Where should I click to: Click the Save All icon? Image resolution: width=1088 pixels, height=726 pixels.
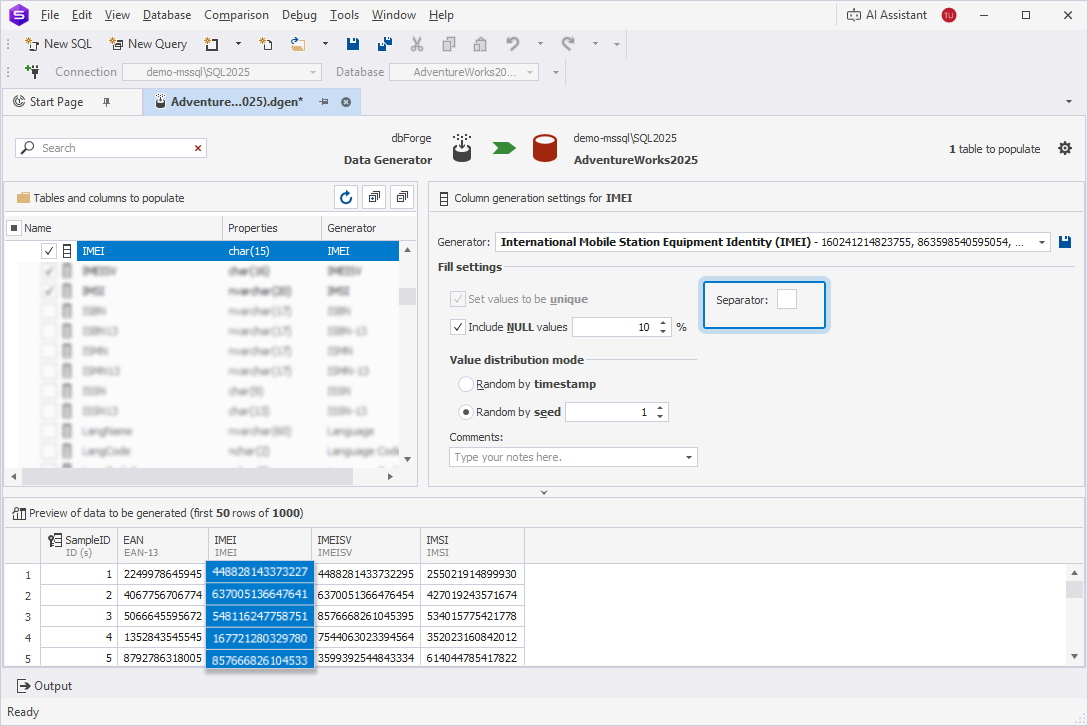pyautogui.click(x=384, y=44)
